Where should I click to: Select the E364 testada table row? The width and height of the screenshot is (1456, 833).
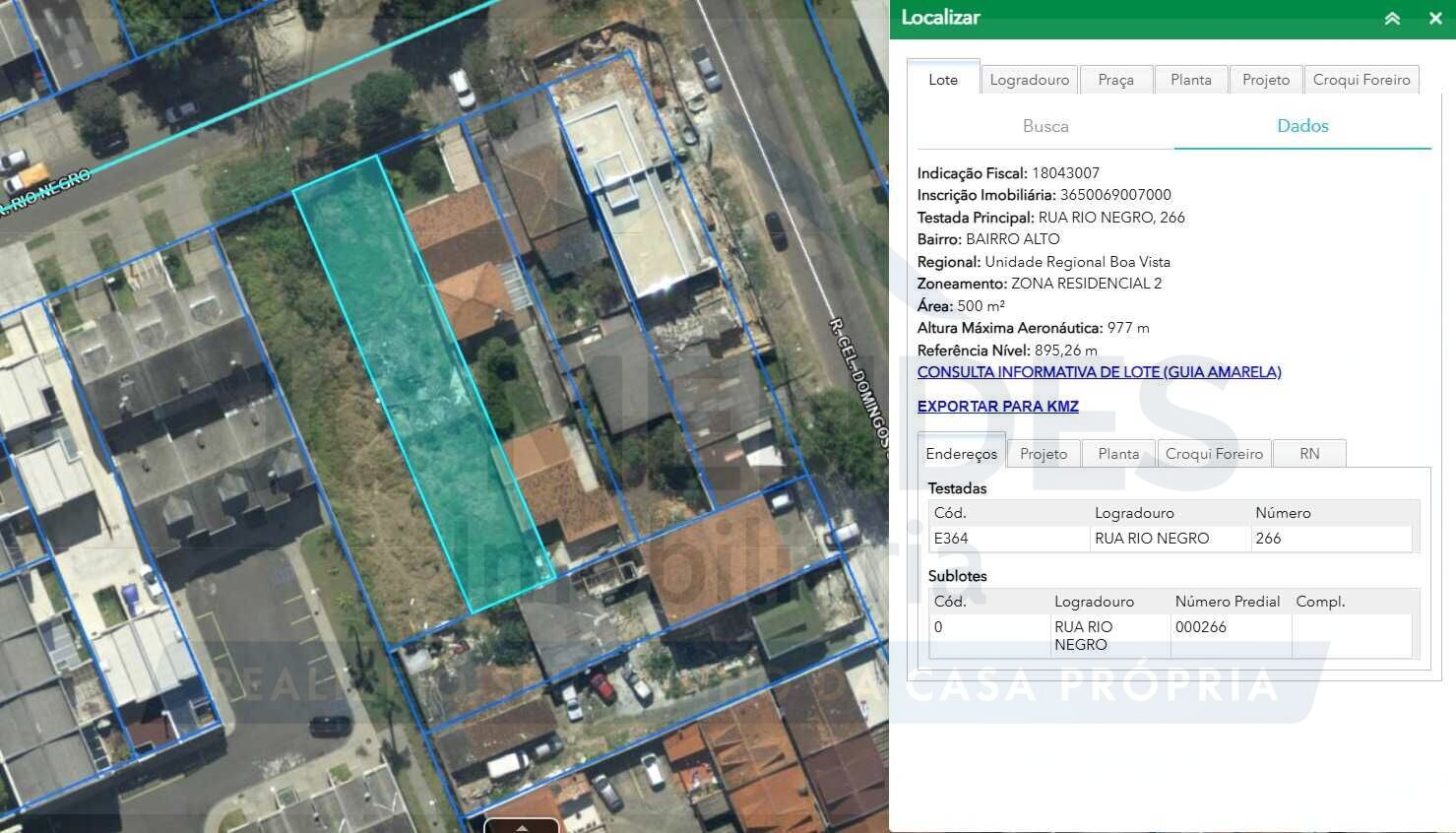pos(1170,539)
